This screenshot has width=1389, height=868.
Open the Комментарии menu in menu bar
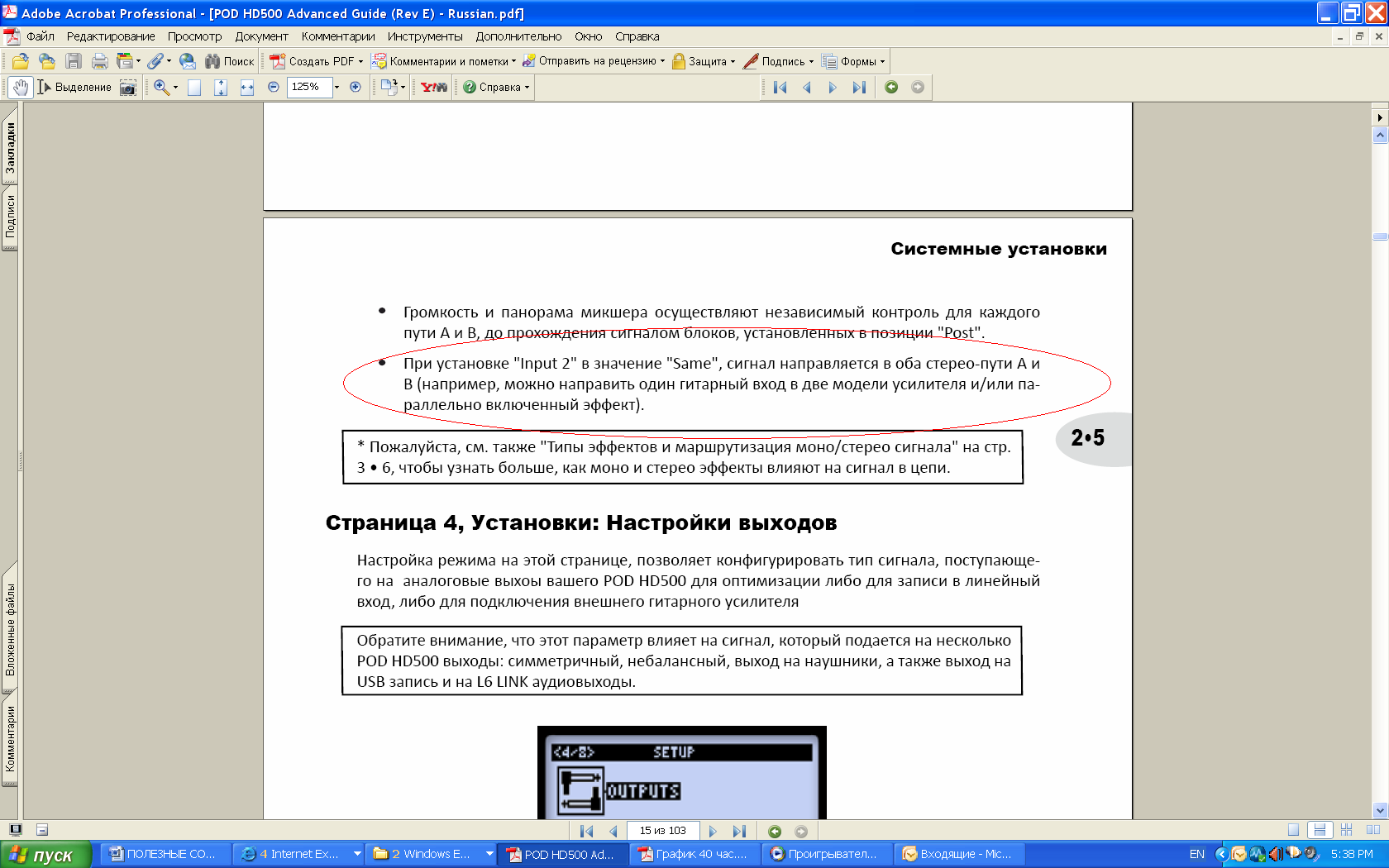(338, 36)
